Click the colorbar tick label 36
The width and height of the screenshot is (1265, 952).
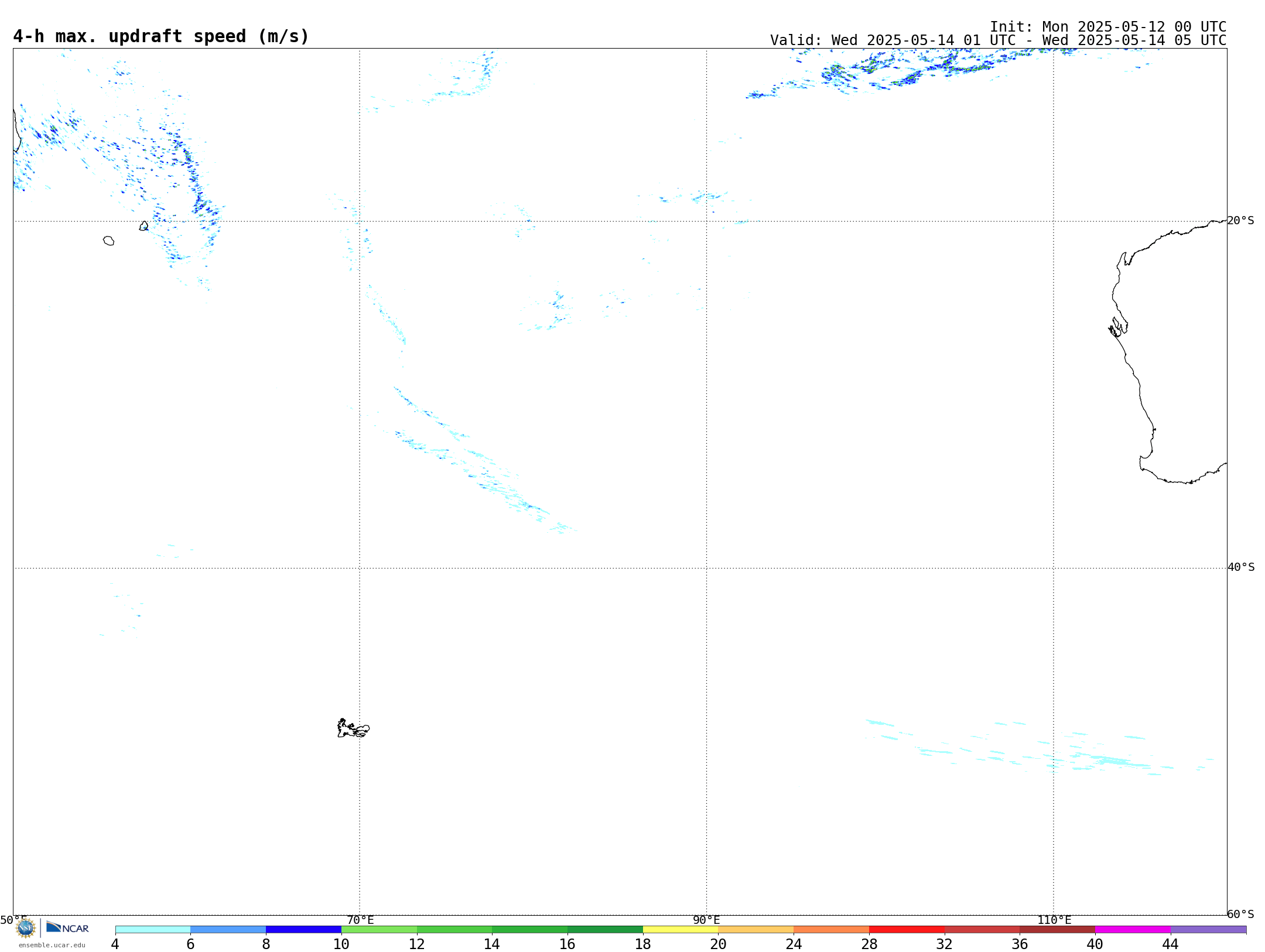point(1020,944)
